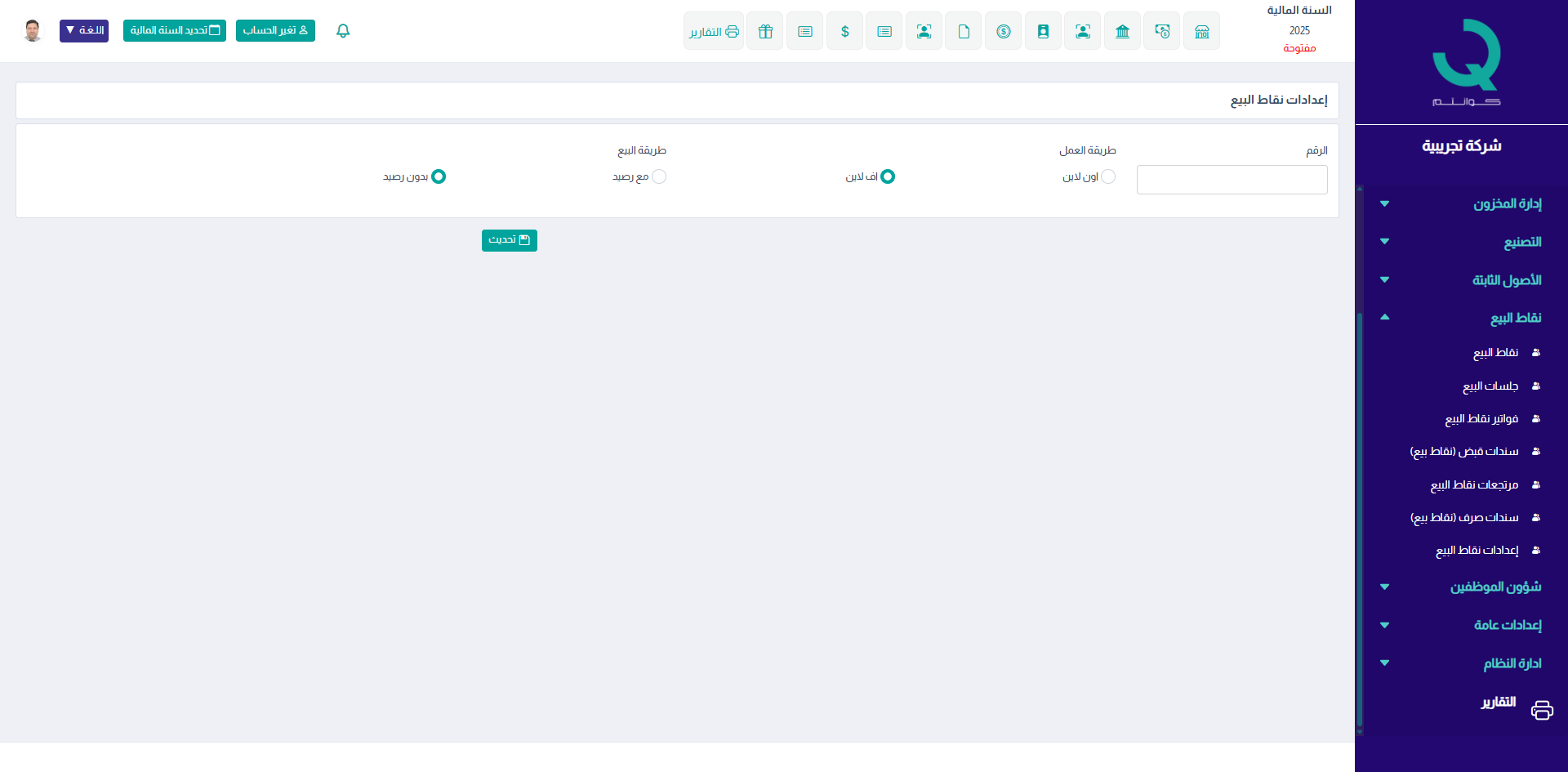Click the circled dollar coin icon
This screenshot has width=1568, height=772.
[x=1003, y=31]
